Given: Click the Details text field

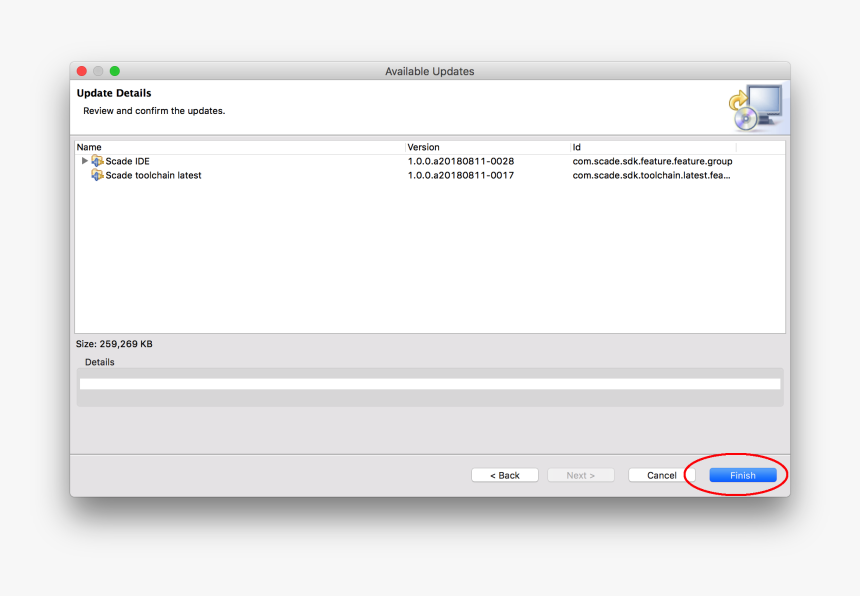Looking at the screenshot, I should pos(430,384).
